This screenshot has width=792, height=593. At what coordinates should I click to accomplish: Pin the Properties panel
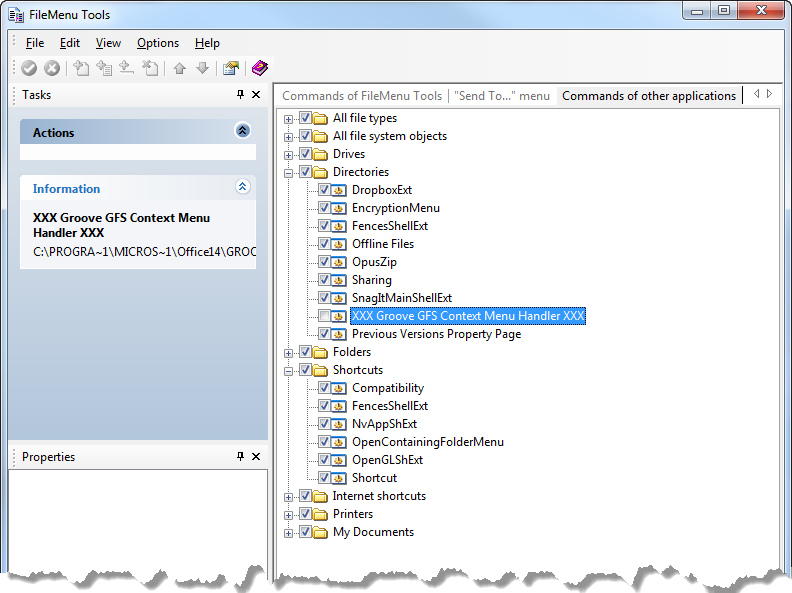tap(240, 456)
